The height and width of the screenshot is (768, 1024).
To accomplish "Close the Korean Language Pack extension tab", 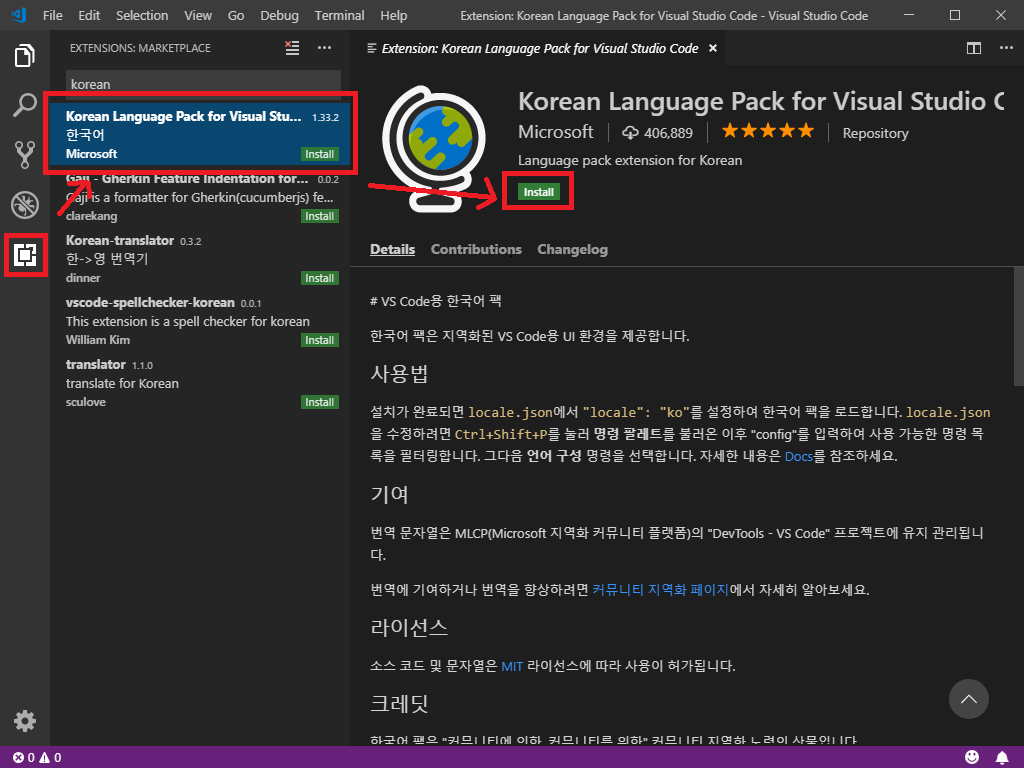I will pos(713,48).
